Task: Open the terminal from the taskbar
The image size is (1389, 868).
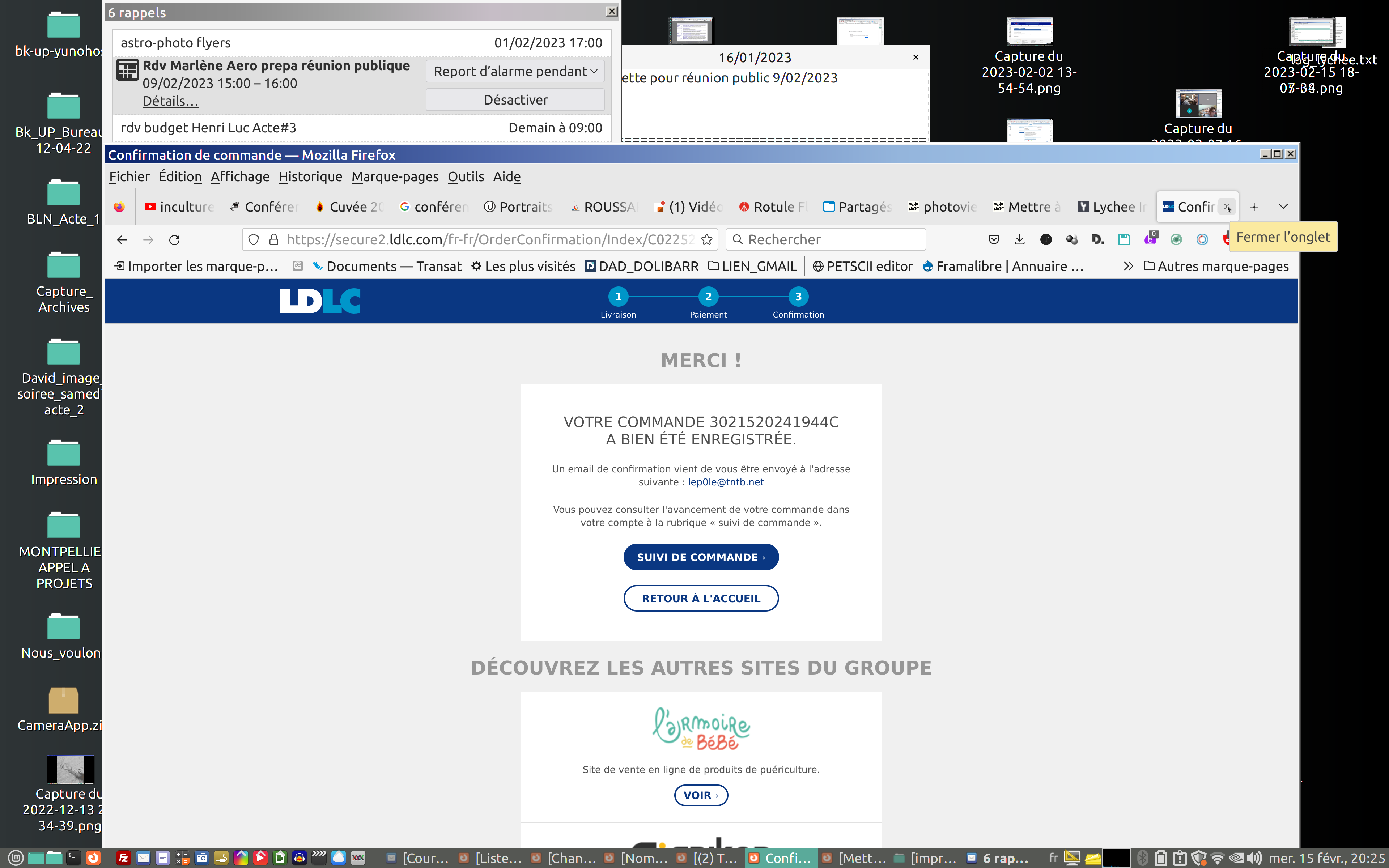Action: 73,858
